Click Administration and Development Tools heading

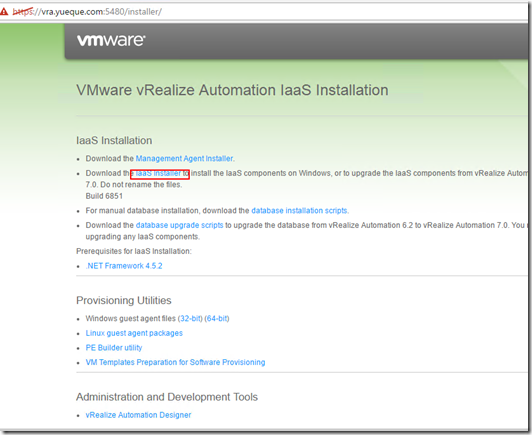pyautogui.click(x=167, y=397)
